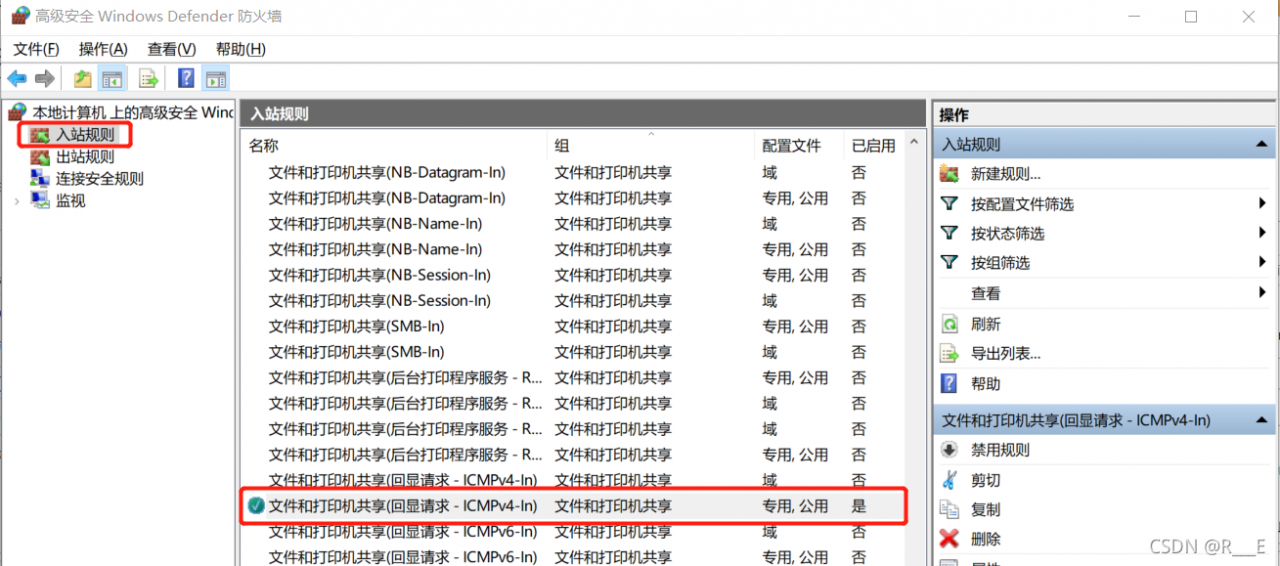Click the 复制 copy icon
Image resolution: width=1280 pixels, height=566 pixels.
tap(950, 509)
